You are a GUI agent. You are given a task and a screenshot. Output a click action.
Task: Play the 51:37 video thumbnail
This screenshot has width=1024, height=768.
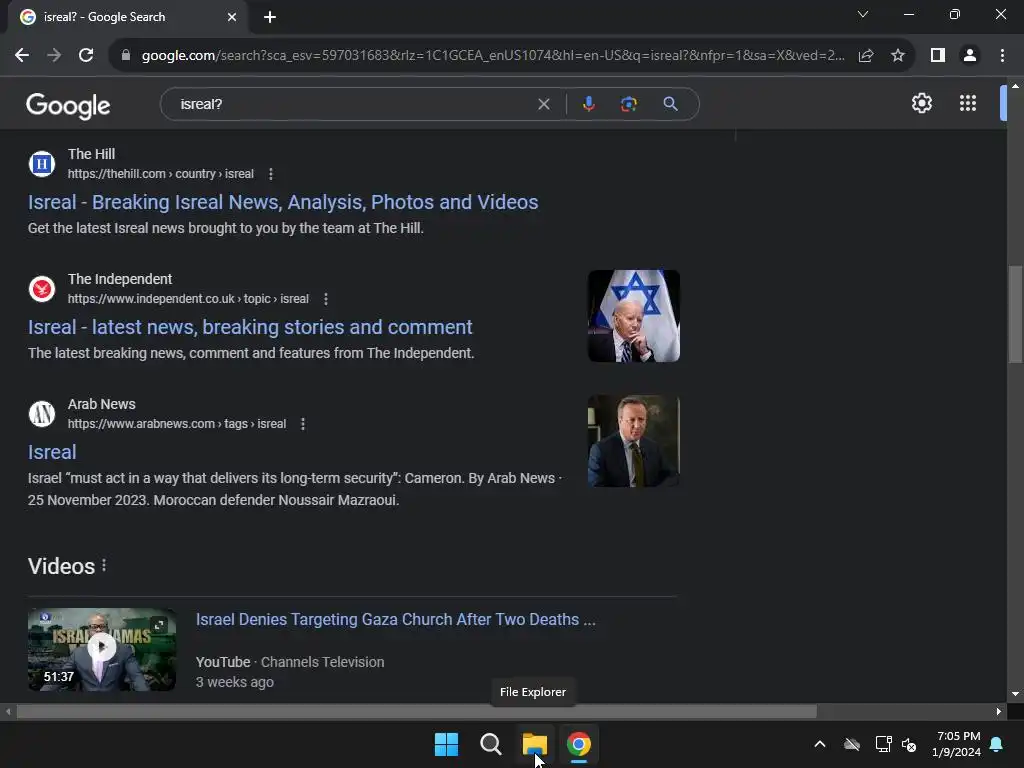coord(102,649)
